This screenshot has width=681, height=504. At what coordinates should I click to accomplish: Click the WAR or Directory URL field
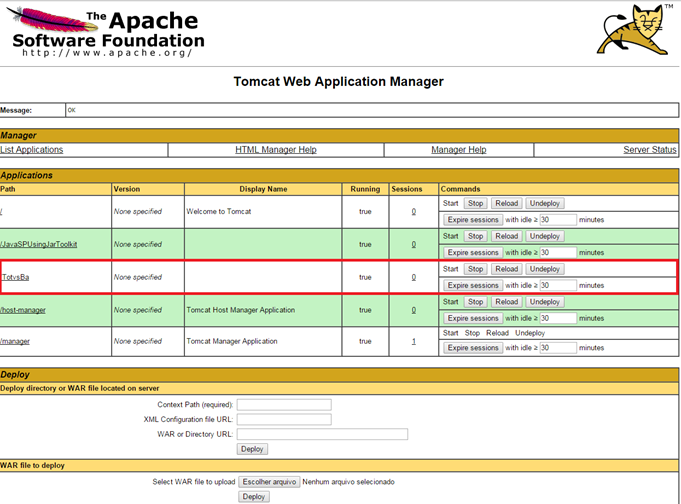[322, 434]
